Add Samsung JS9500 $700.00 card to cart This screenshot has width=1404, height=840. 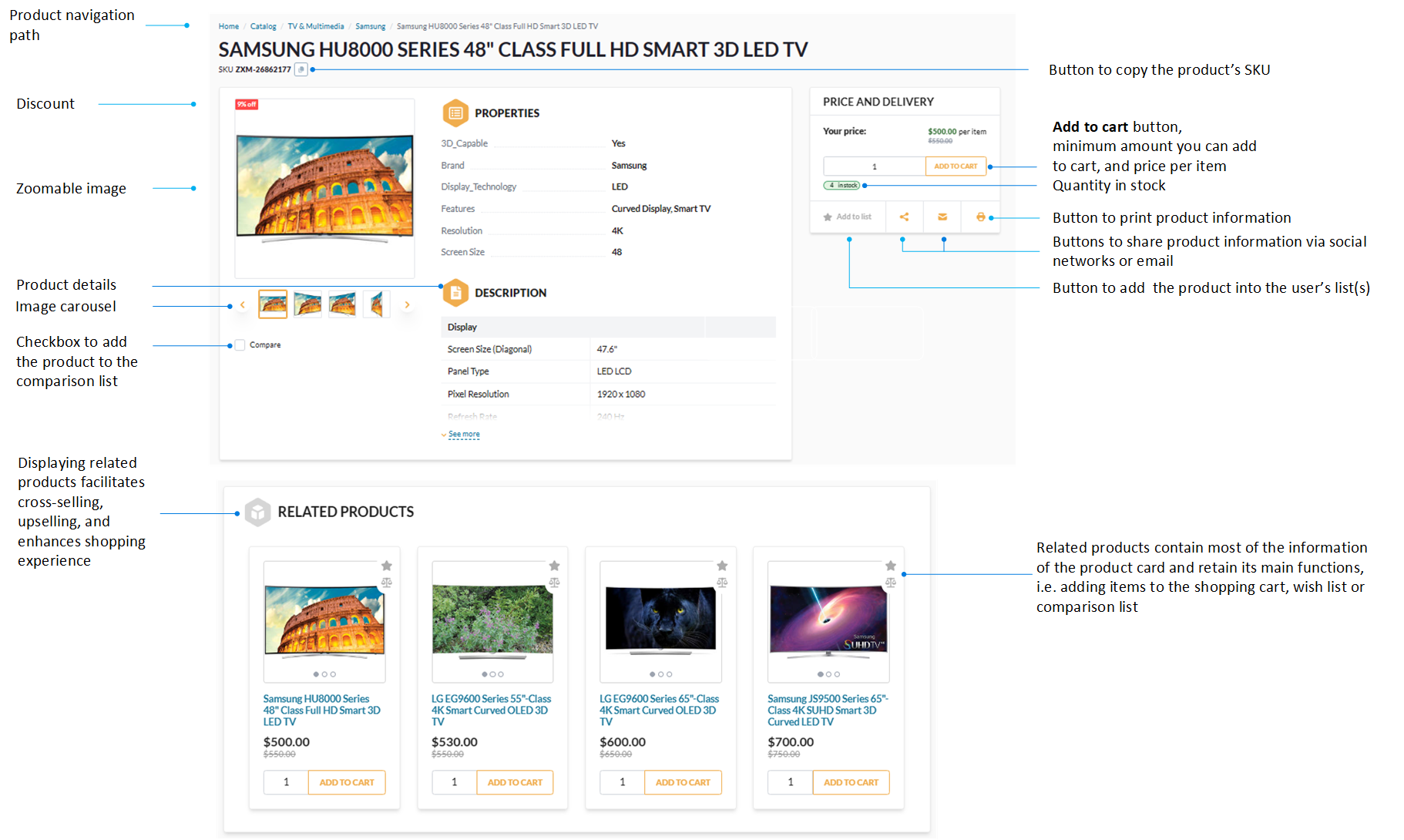tap(851, 782)
